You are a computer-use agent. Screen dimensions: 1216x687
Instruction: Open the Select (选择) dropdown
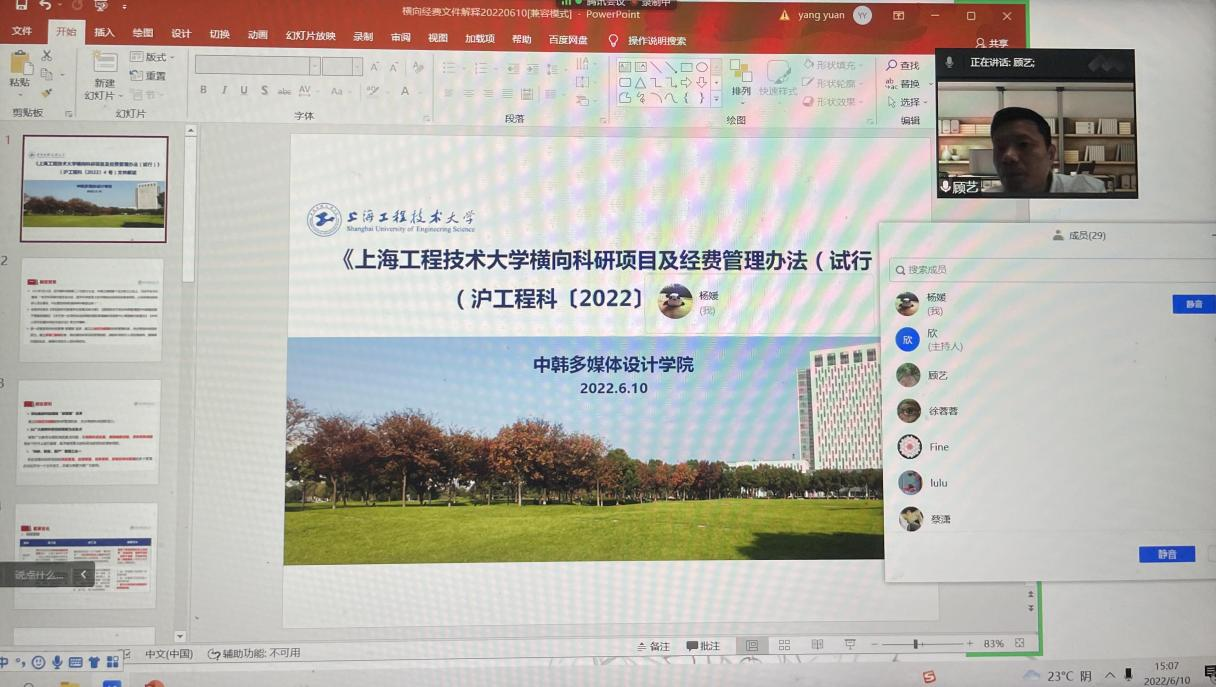point(908,102)
